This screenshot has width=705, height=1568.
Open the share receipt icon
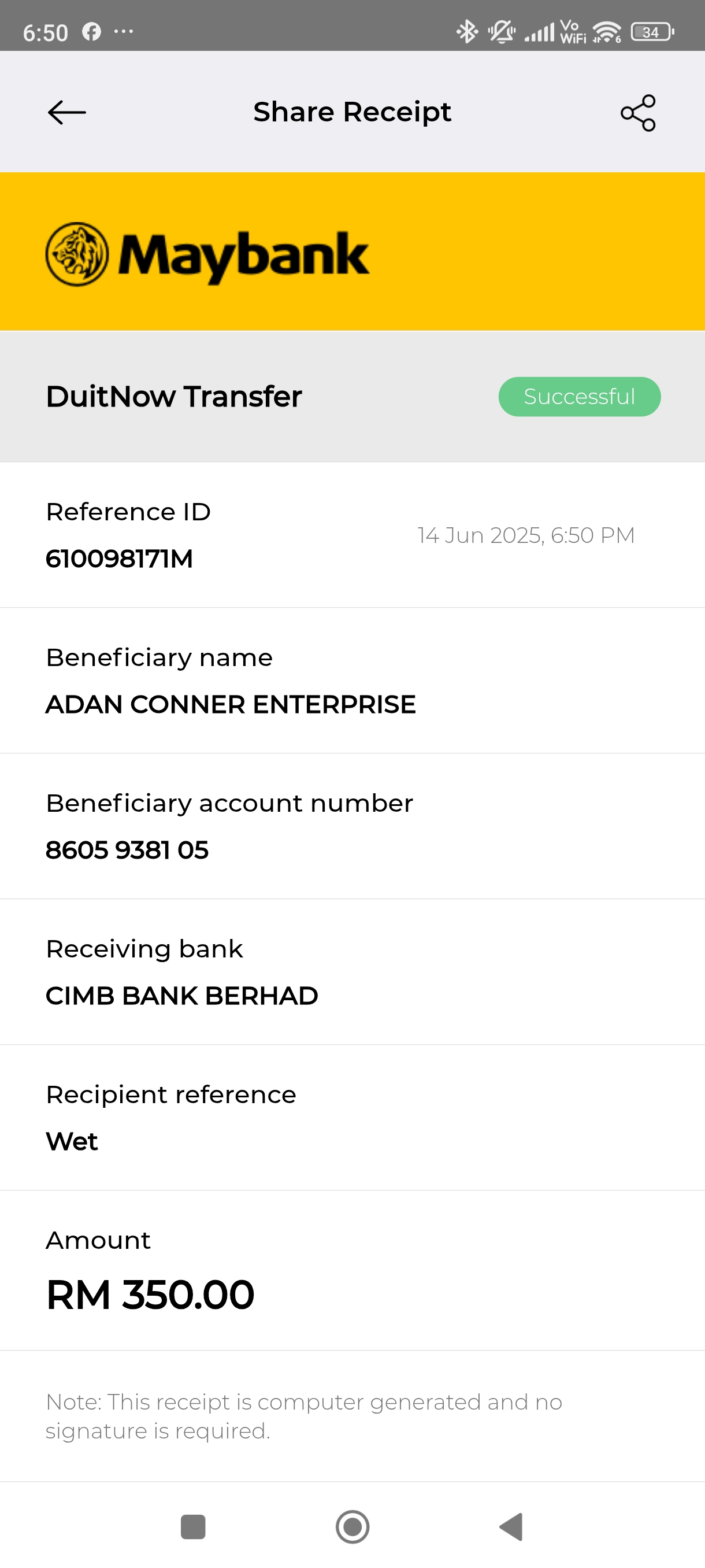point(637,113)
